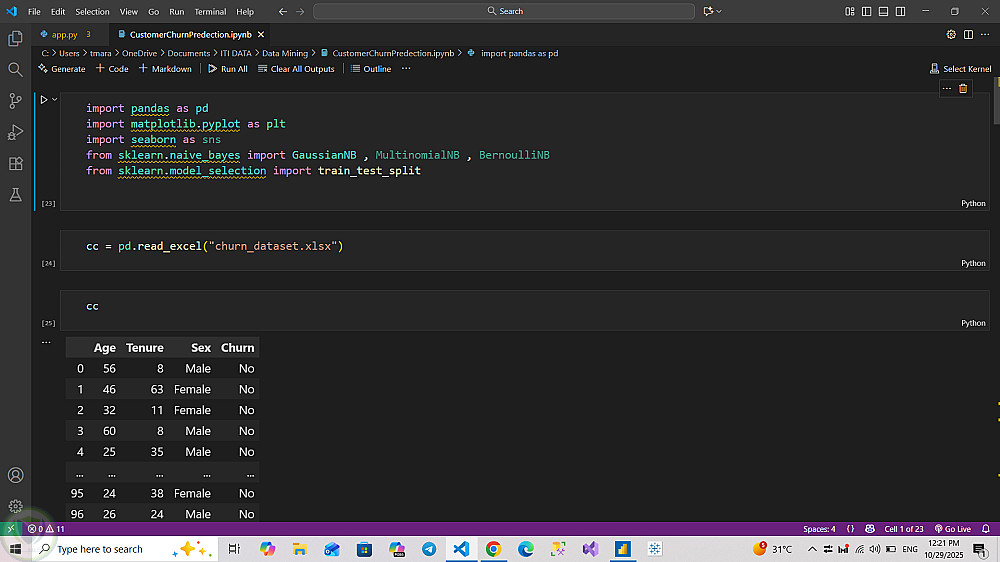
Task: Open the Terminal menu
Action: tap(210, 11)
